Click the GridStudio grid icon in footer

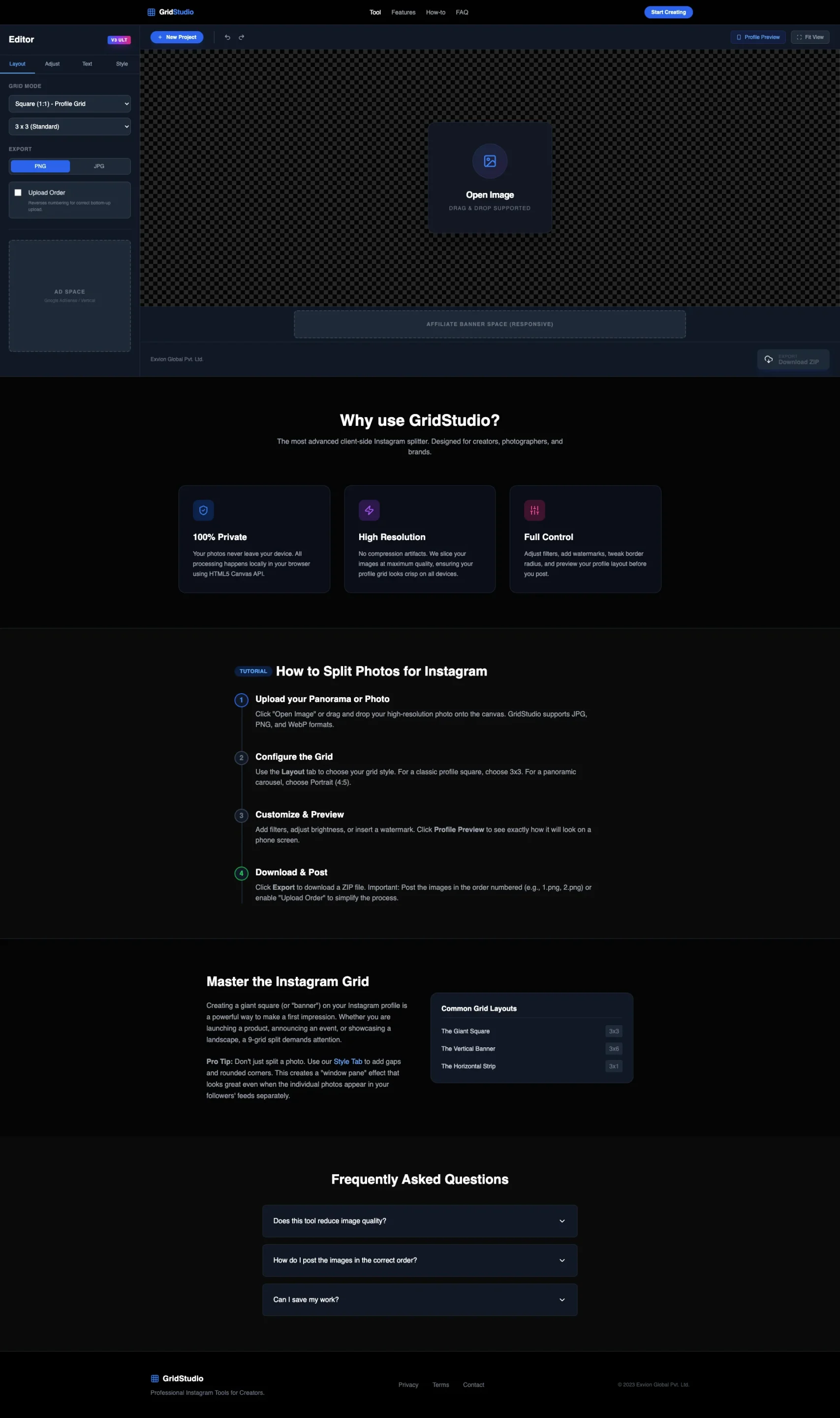pyautogui.click(x=155, y=1378)
